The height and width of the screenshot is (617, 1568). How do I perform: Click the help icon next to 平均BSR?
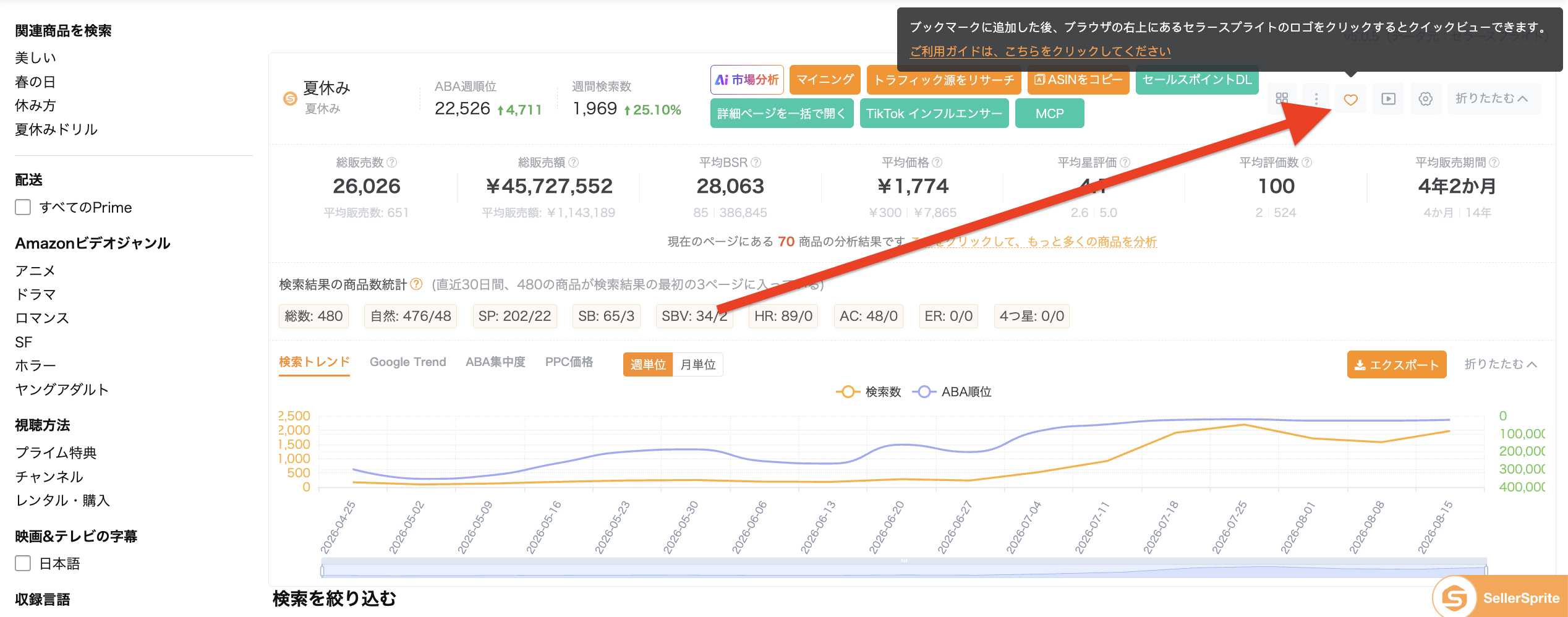(x=756, y=163)
